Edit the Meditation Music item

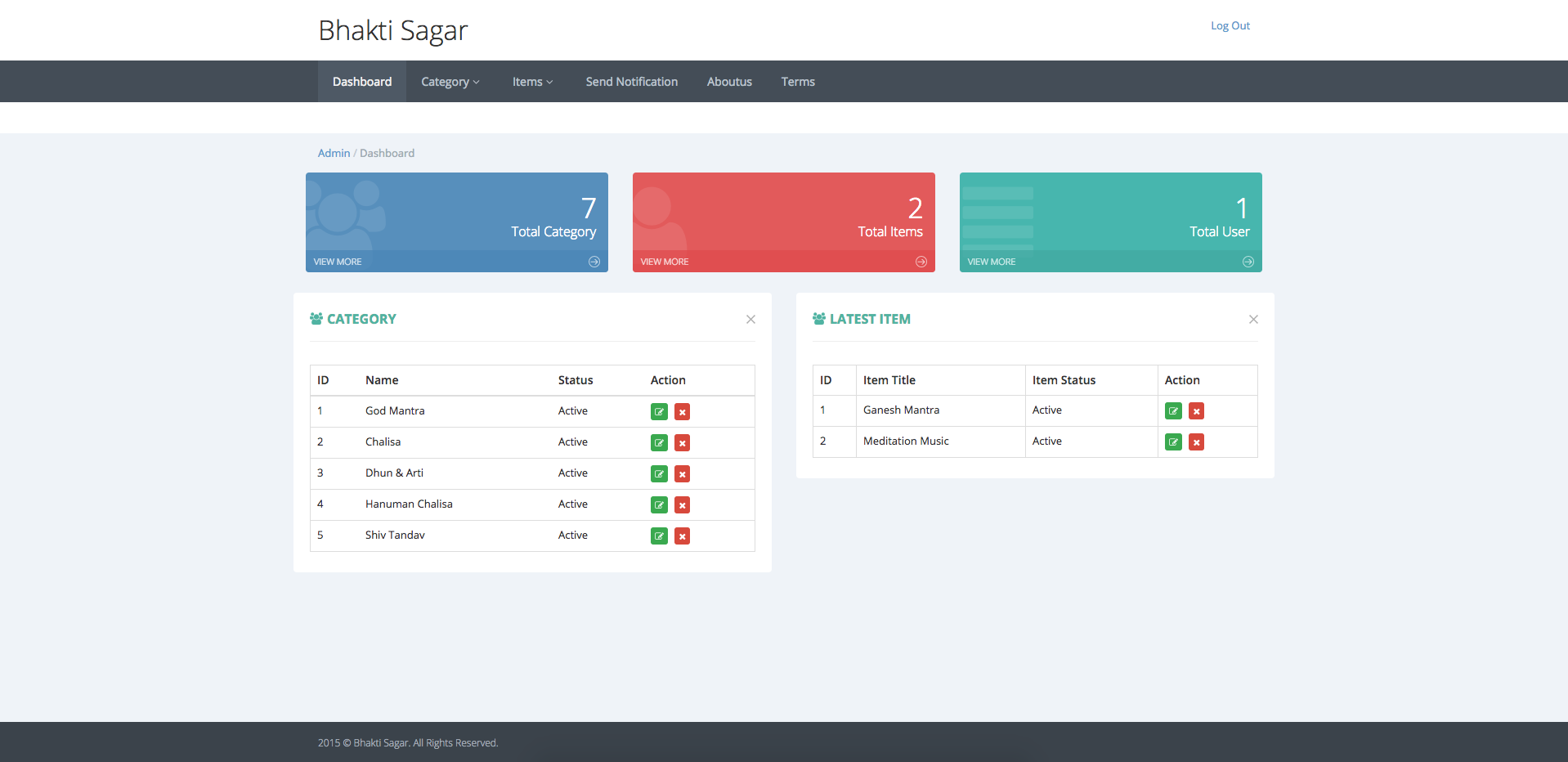1173,442
